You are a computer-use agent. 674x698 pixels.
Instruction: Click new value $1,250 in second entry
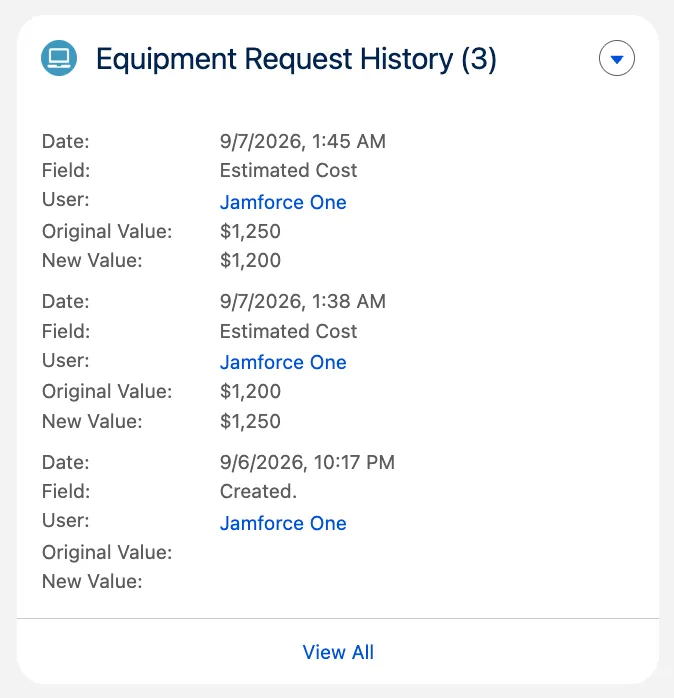pyautogui.click(x=250, y=421)
